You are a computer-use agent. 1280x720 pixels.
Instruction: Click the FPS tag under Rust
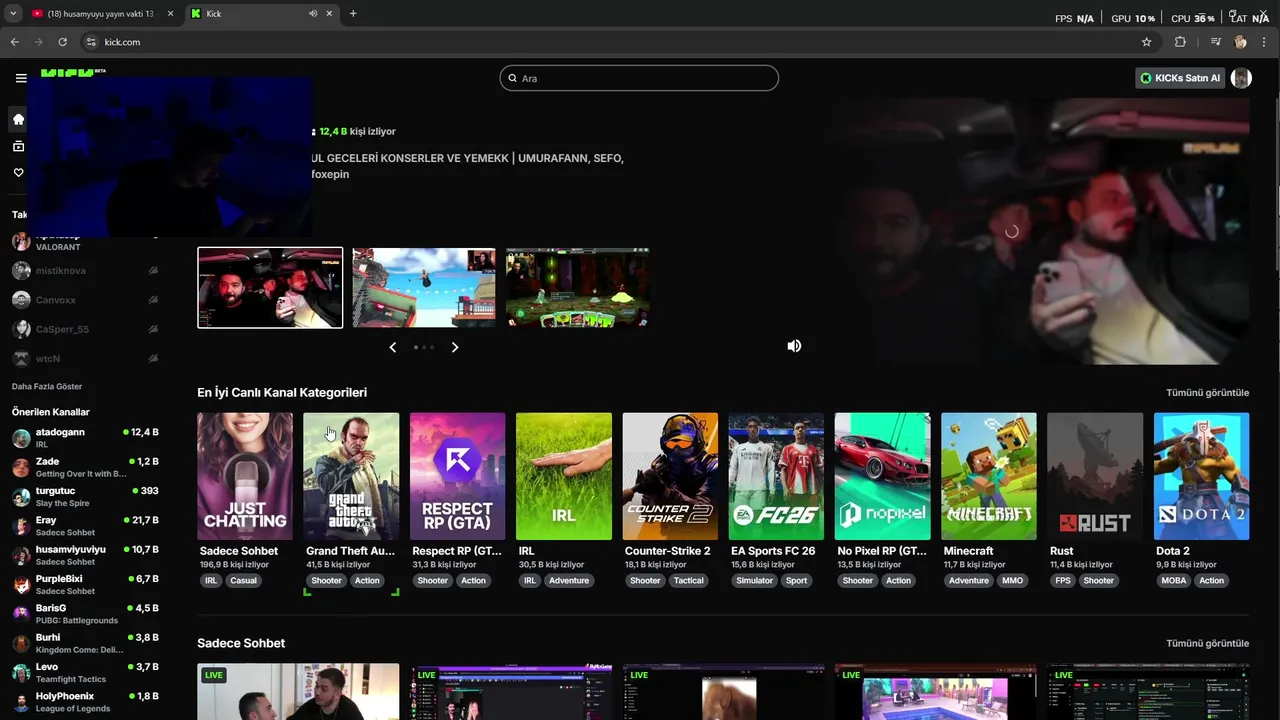[x=1062, y=580]
